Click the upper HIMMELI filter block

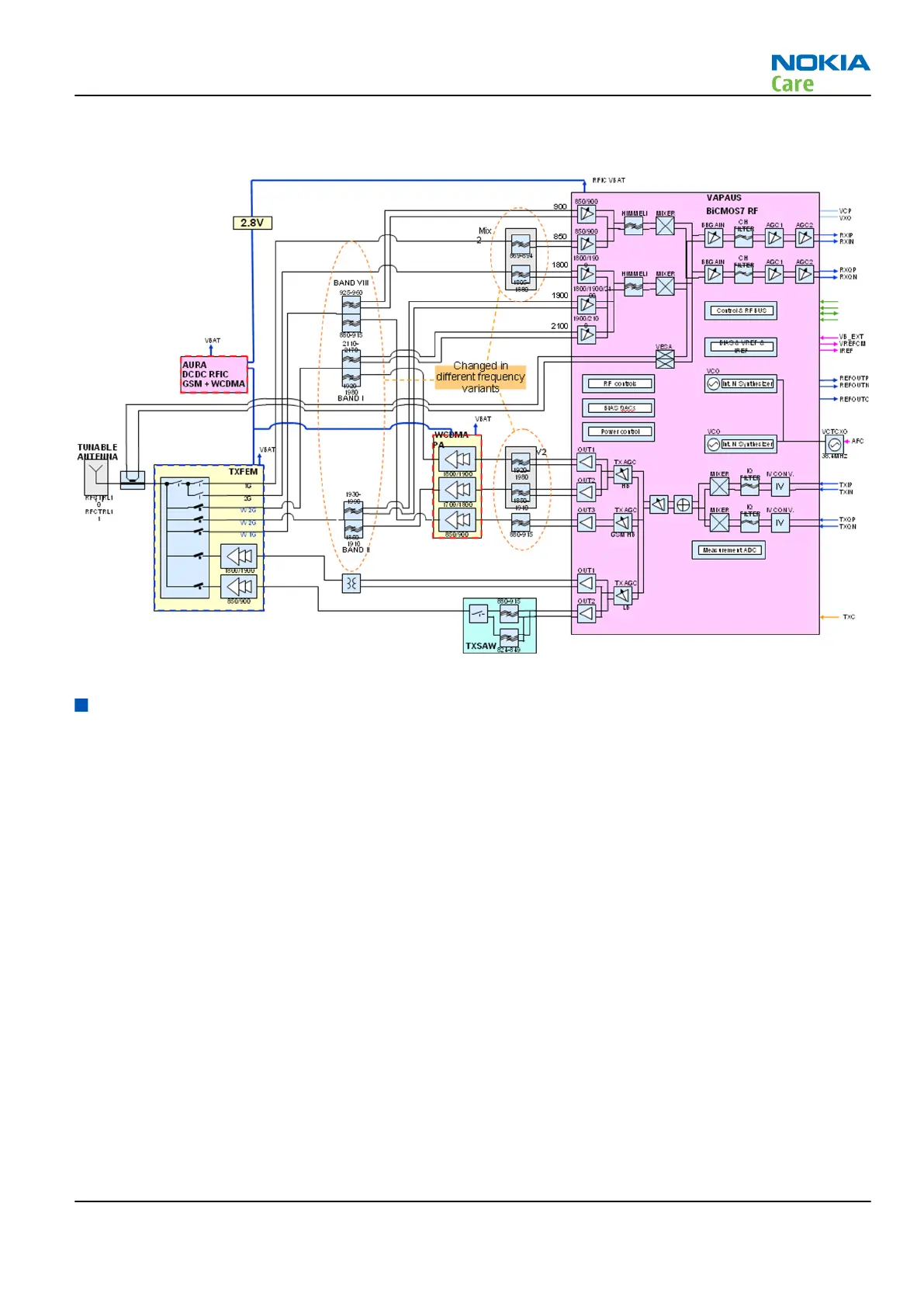[634, 226]
